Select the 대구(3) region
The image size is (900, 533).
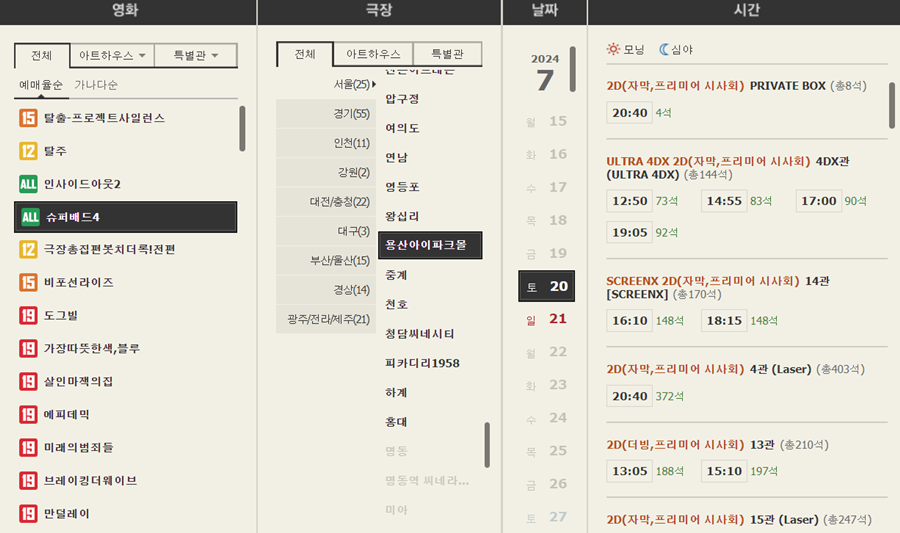[326, 231]
